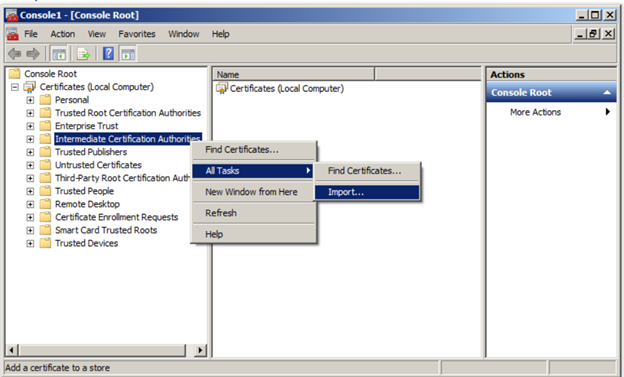This screenshot has height=377, width=624.
Task: Click the tree pane scroll left arrow
Action: pos(12,350)
